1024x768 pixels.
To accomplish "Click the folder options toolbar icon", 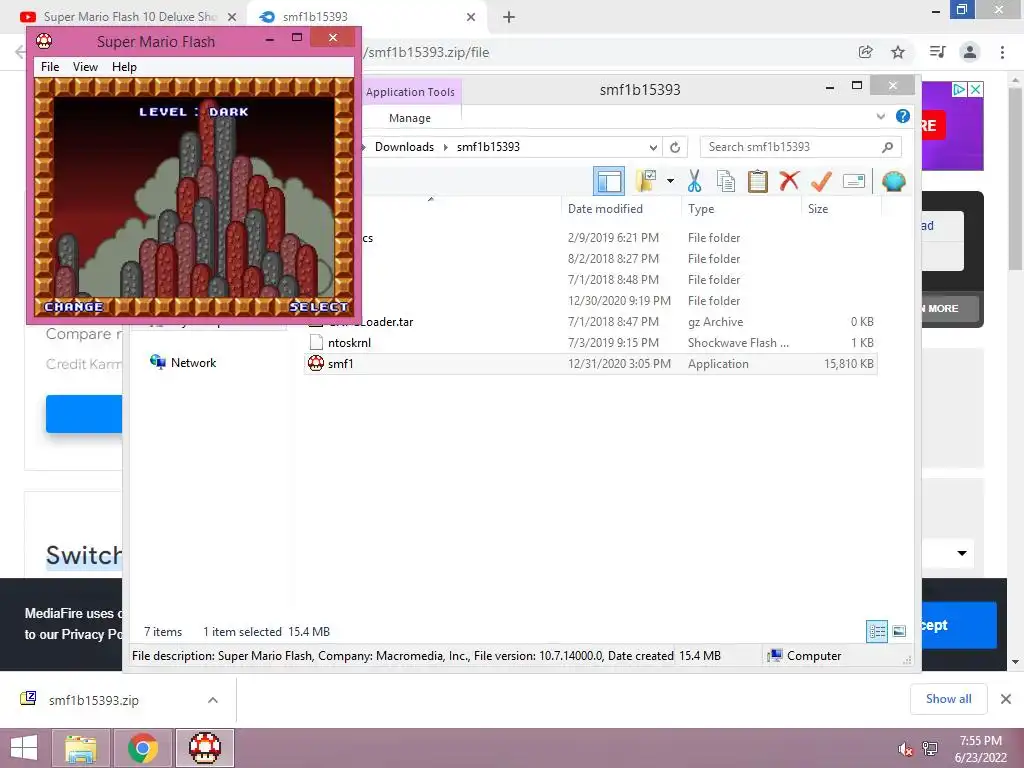I will click(645, 181).
